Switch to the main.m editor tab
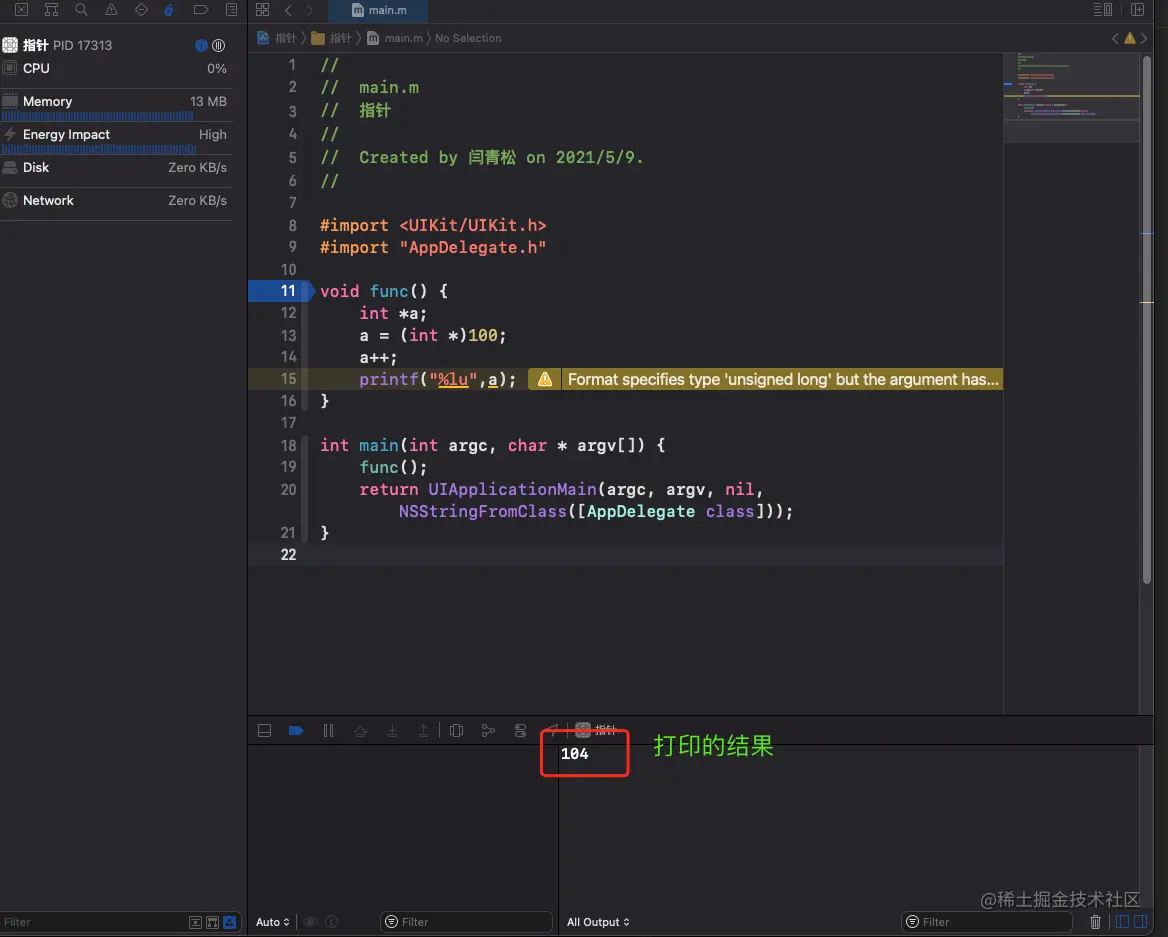Viewport: 1168px width, 937px height. click(379, 10)
